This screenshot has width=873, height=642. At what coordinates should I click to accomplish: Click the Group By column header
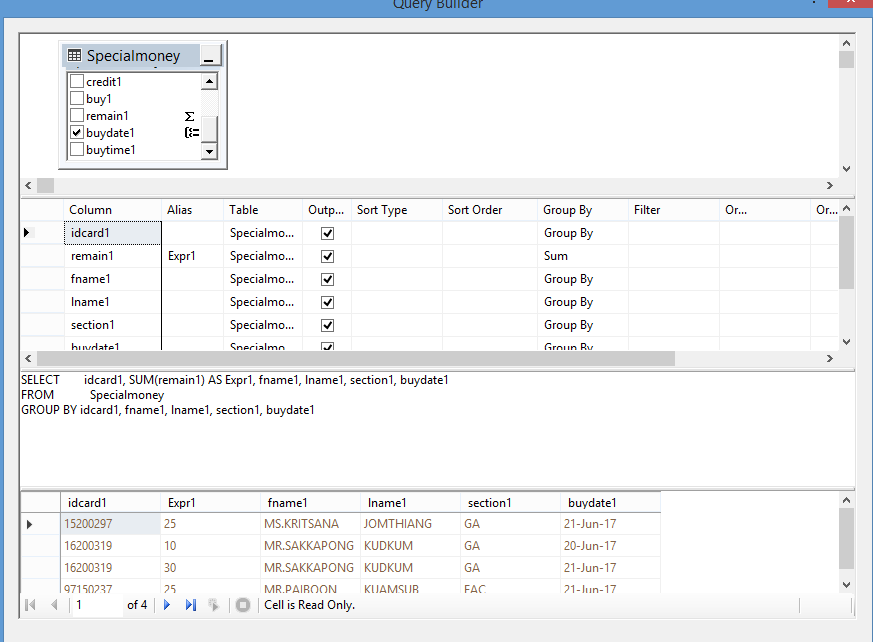tap(583, 210)
